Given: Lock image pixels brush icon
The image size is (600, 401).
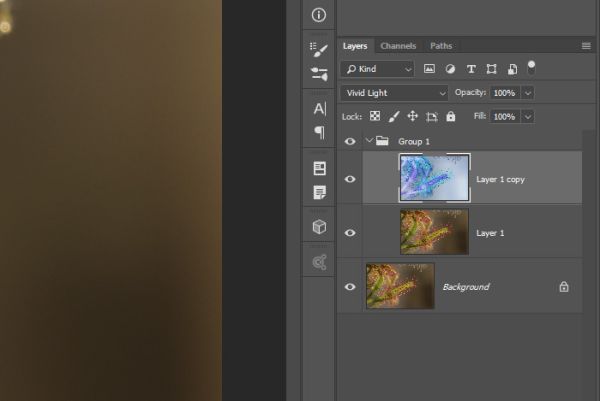Looking at the screenshot, I should pos(394,116).
